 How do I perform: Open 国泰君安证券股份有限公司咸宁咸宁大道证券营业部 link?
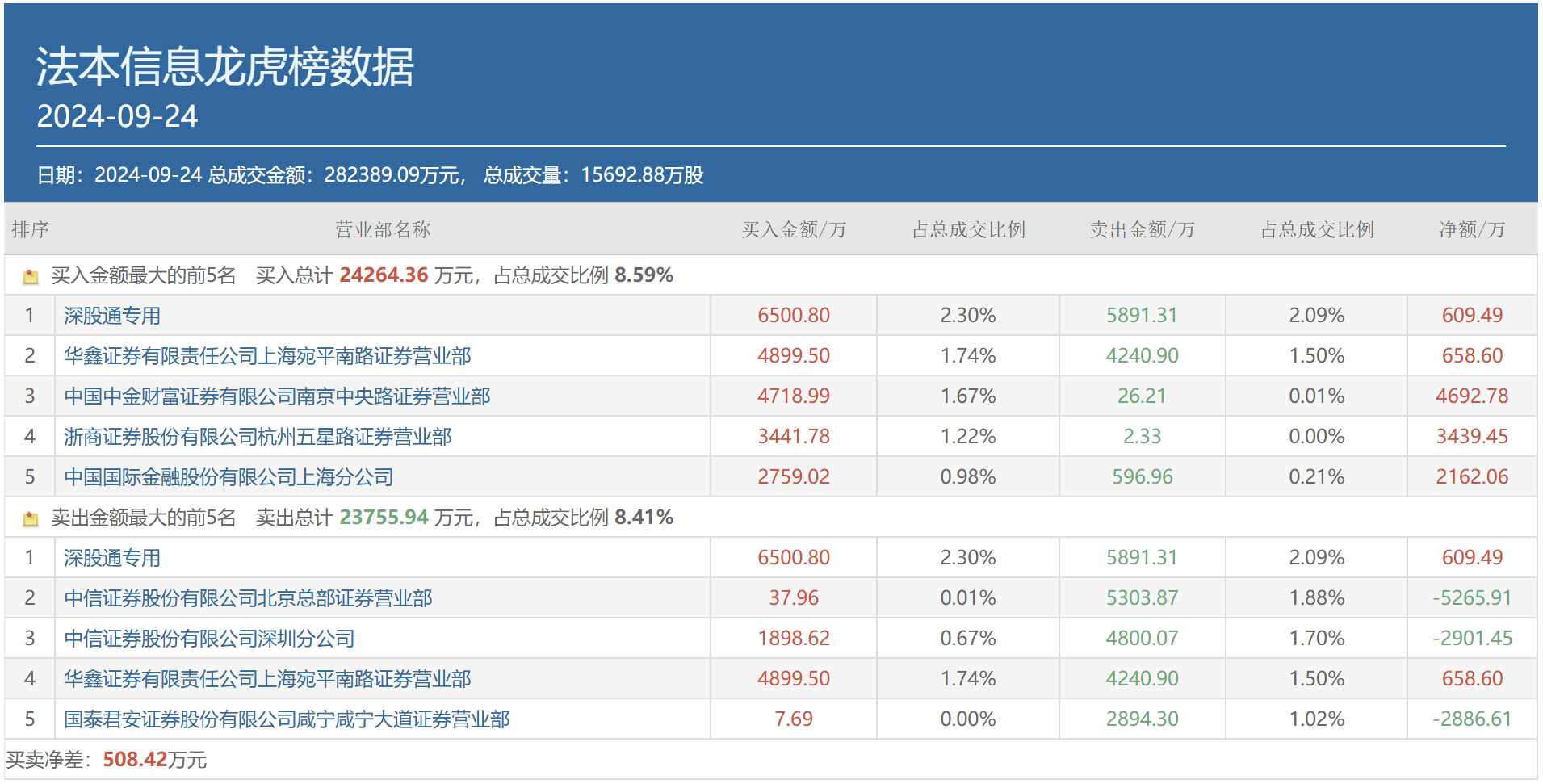pyautogui.click(x=287, y=719)
